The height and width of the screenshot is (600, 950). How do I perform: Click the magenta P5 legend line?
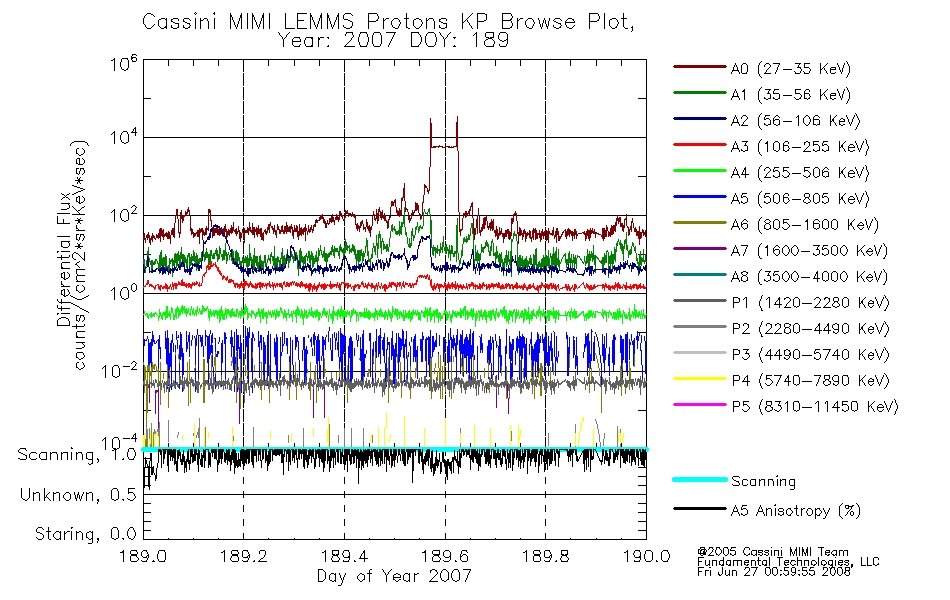pos(700,404)
